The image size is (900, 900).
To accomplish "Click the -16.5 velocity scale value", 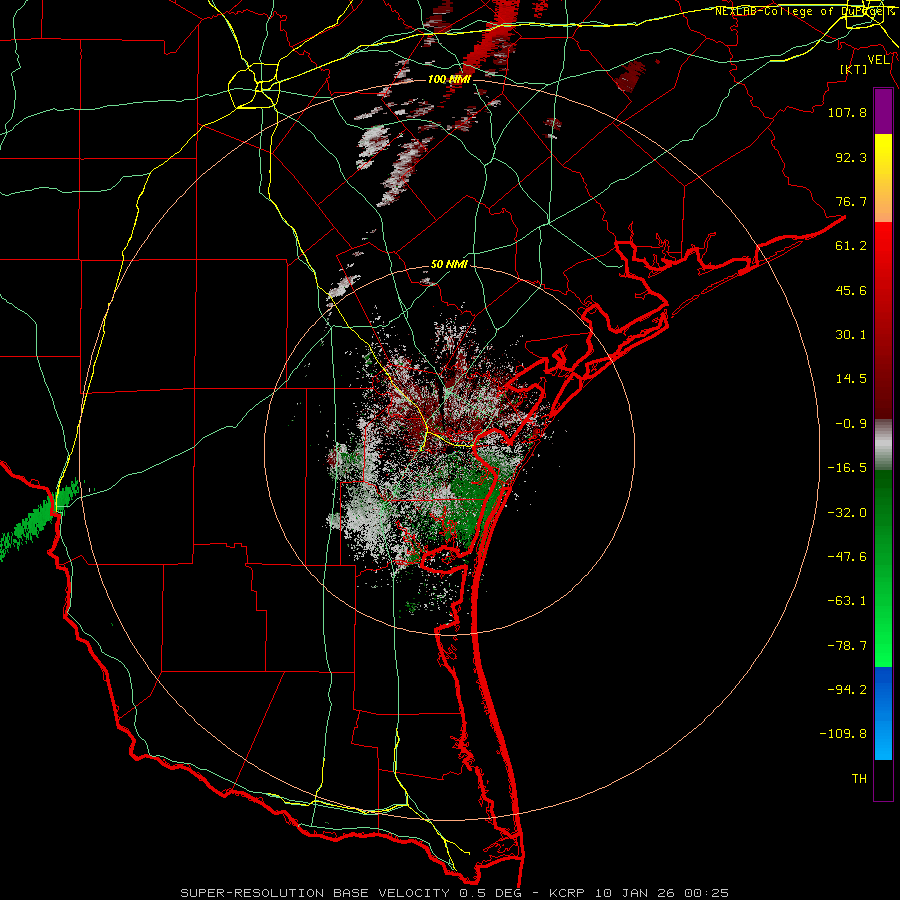I will (x=847, y=468).
